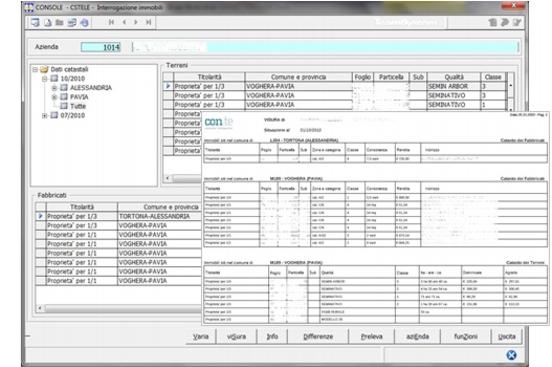Expand the ALESSANDRIA tree node
552x367 pixels.
[x=54, y=88]
